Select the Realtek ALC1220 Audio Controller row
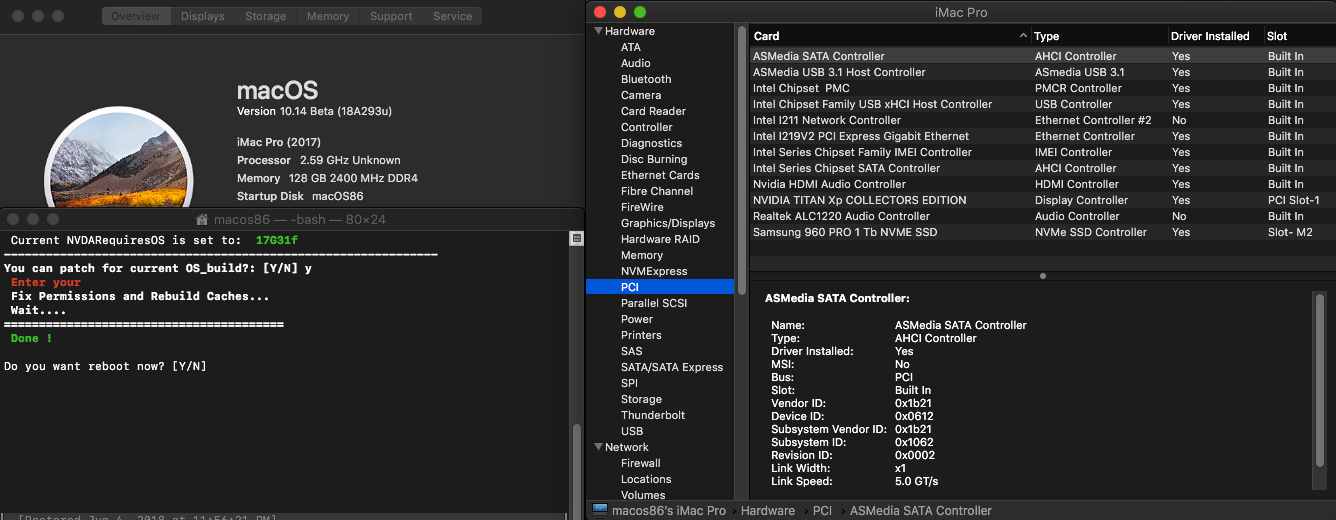Image resolution: width=1336 pixels, height=520 pixels. pyautogui.click(x=1042, y=216)
